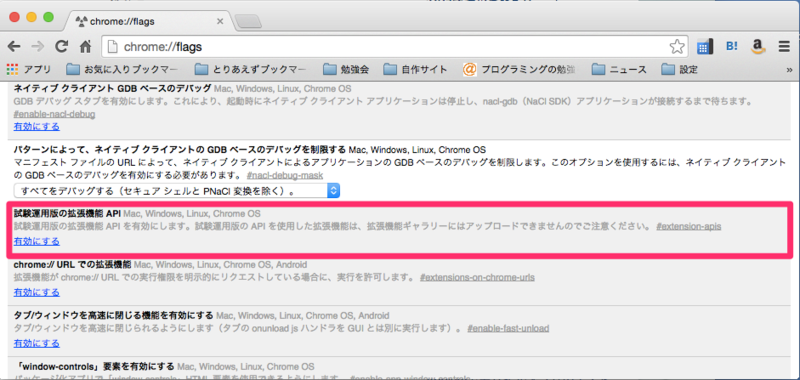
Task: Open the 勉強会 bookmark folder
Action: [x=346, y=69]
